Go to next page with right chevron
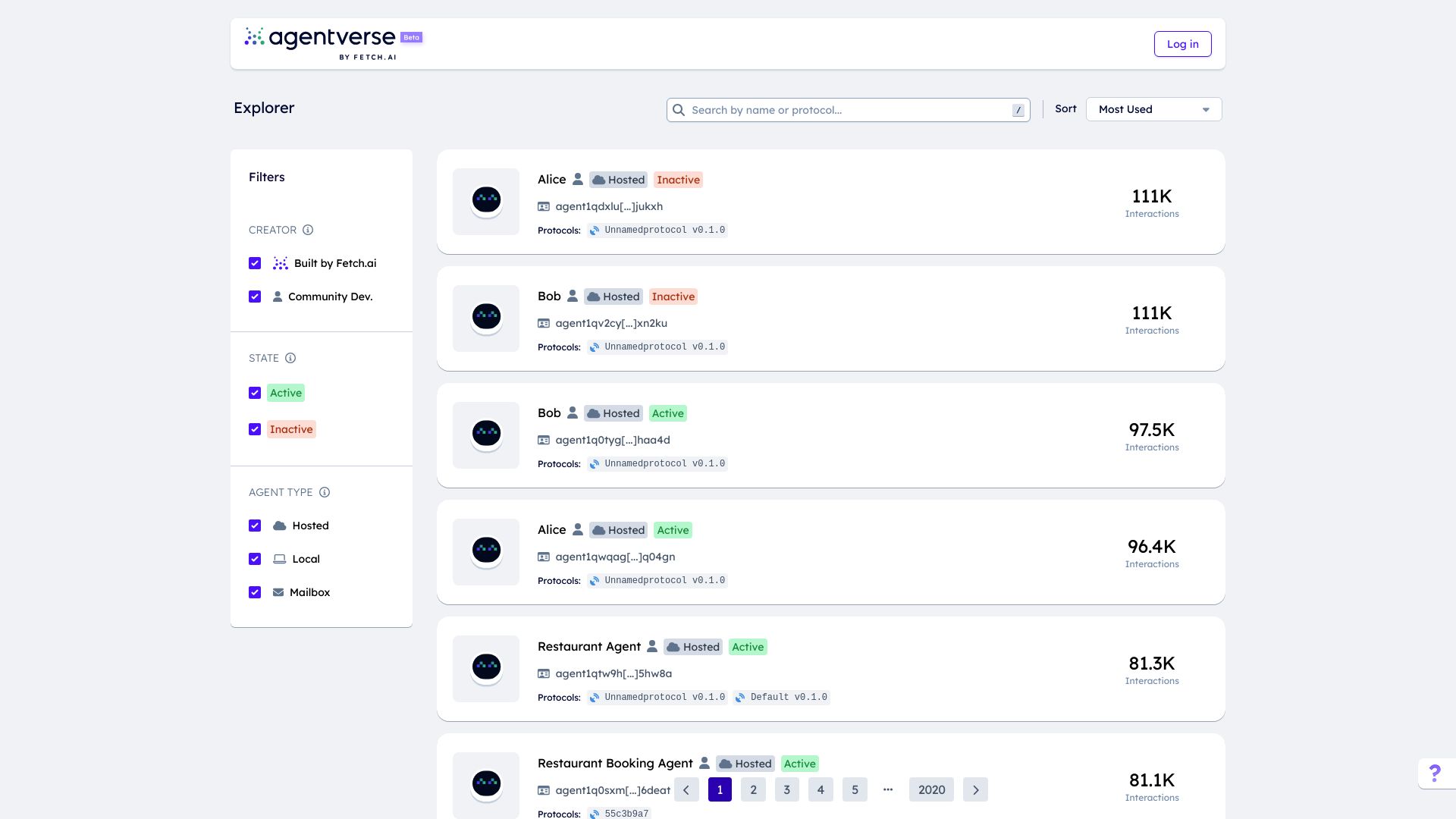Screen dimensions: 1456x819 coord(975,789)
